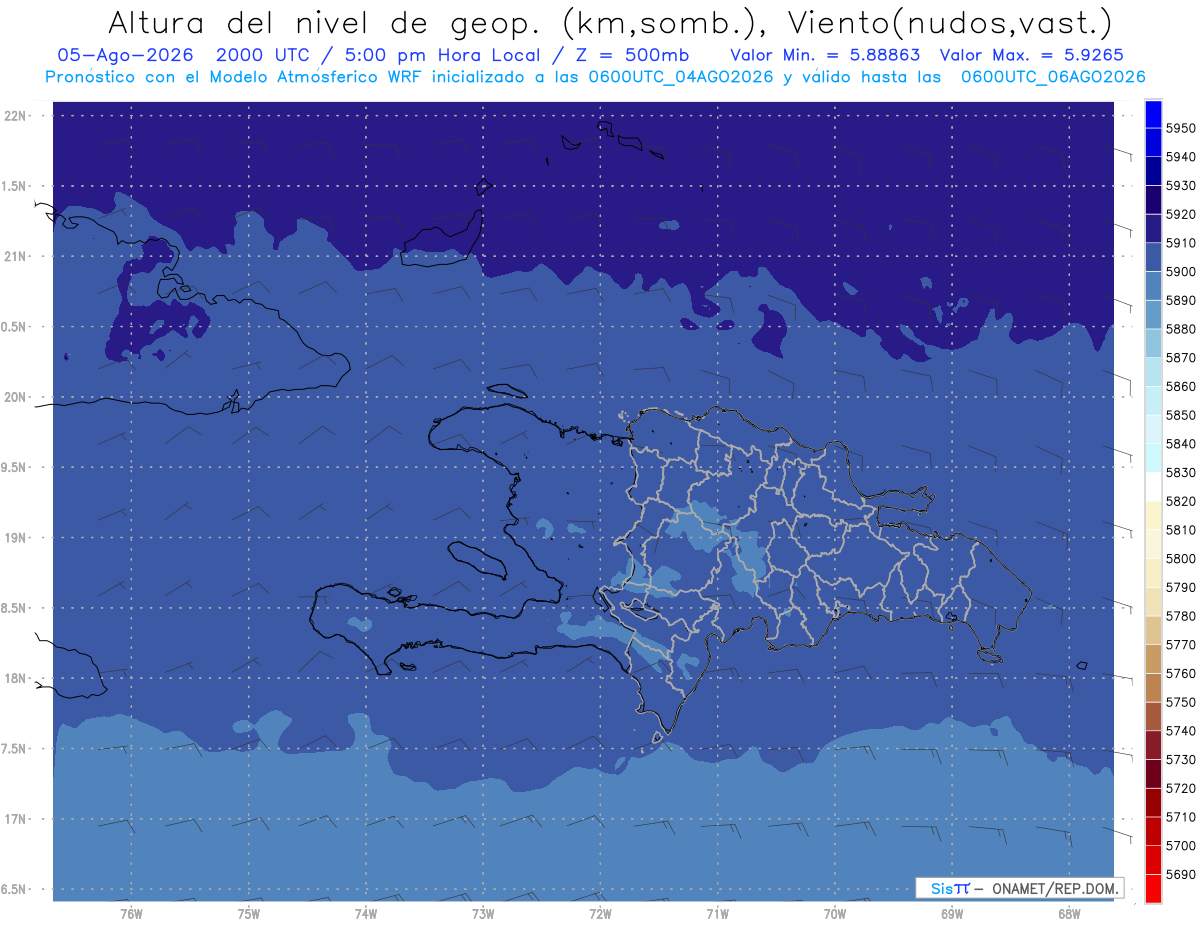1200x927 pixels.
Task: Click the 5870 colorbar label
Action: pos(1180,357)
